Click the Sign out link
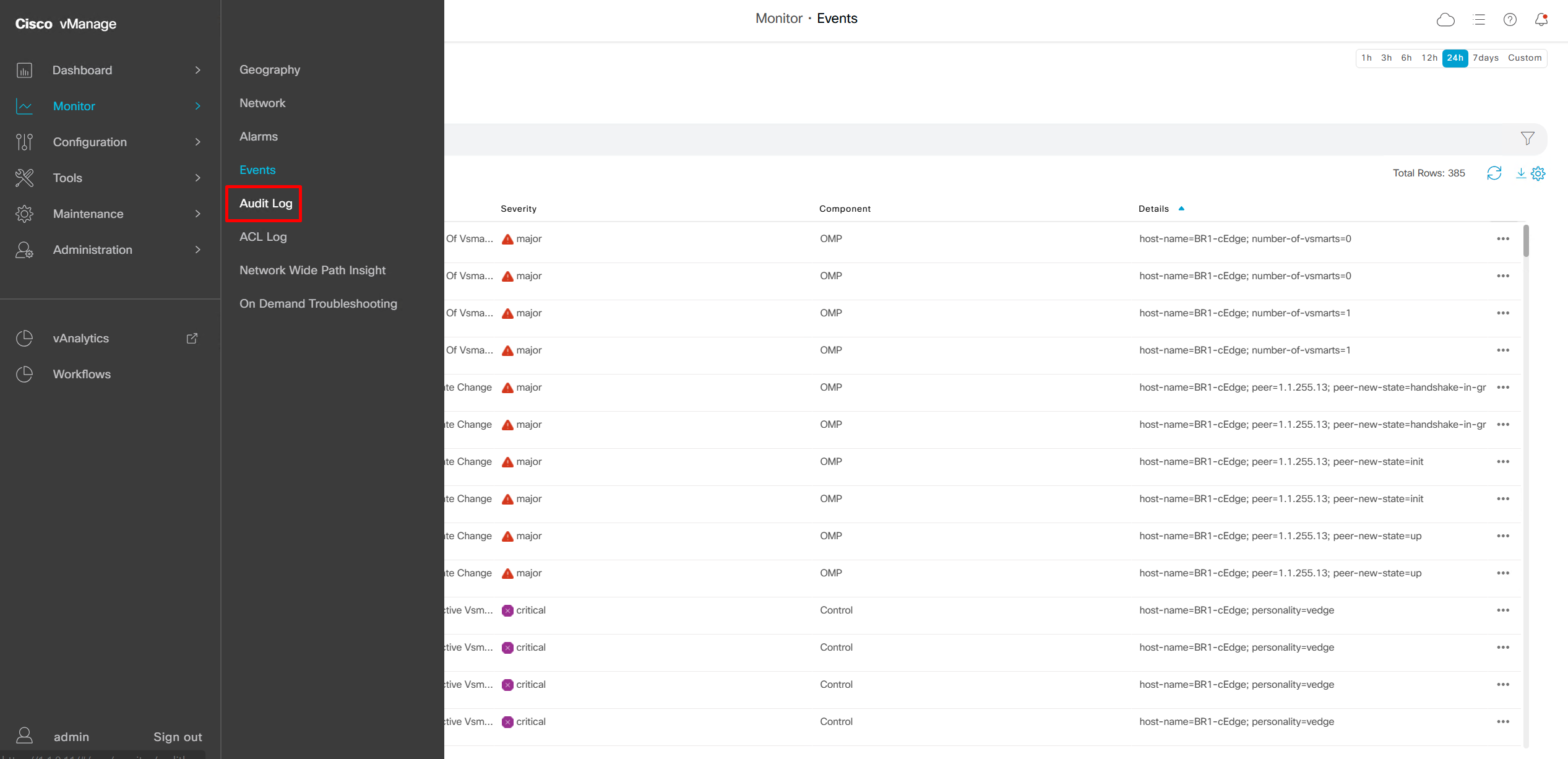 point(178,737)
